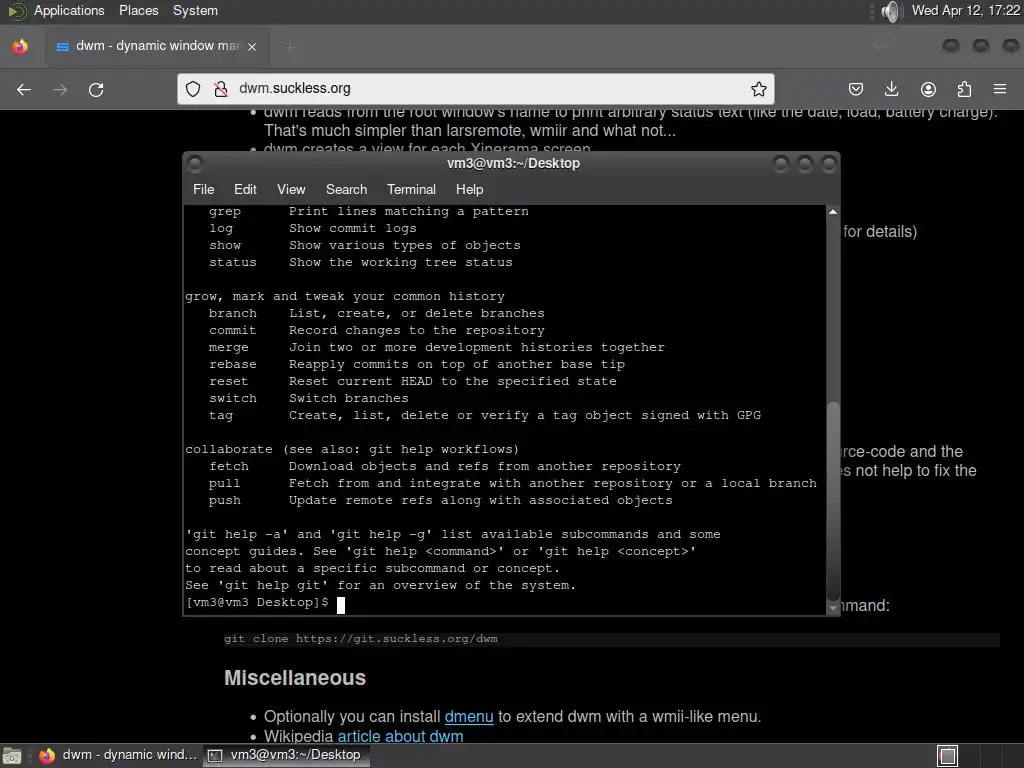Open the terminal Search menu
This screenshot has width=1024, height=768.
(x=346, y=189)
